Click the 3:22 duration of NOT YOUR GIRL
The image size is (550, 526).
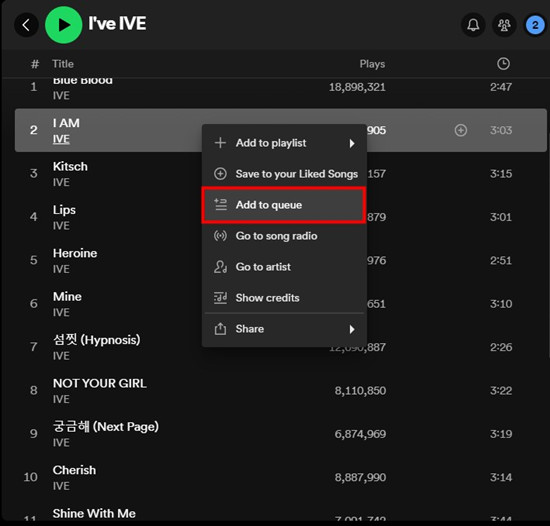501,391
